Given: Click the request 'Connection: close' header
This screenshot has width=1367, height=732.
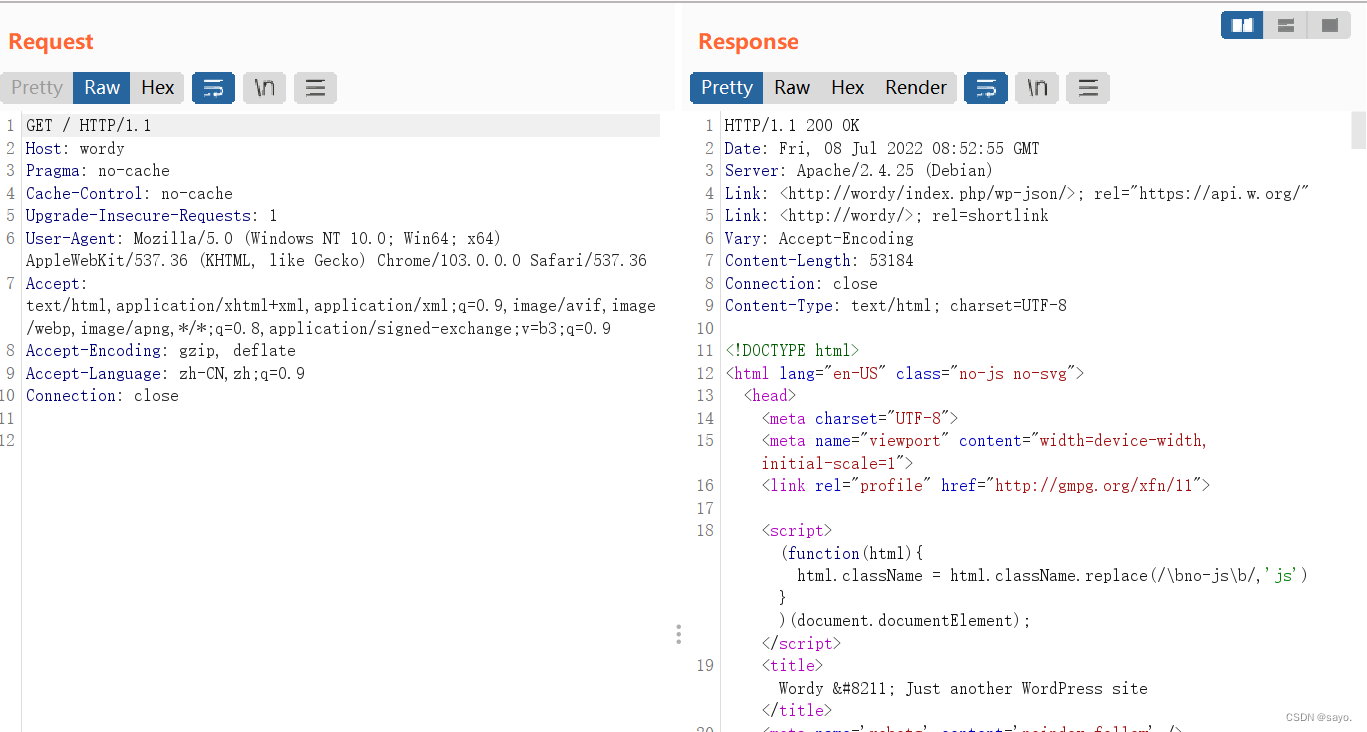Looking at the screenshot, I should pos(102,395).
